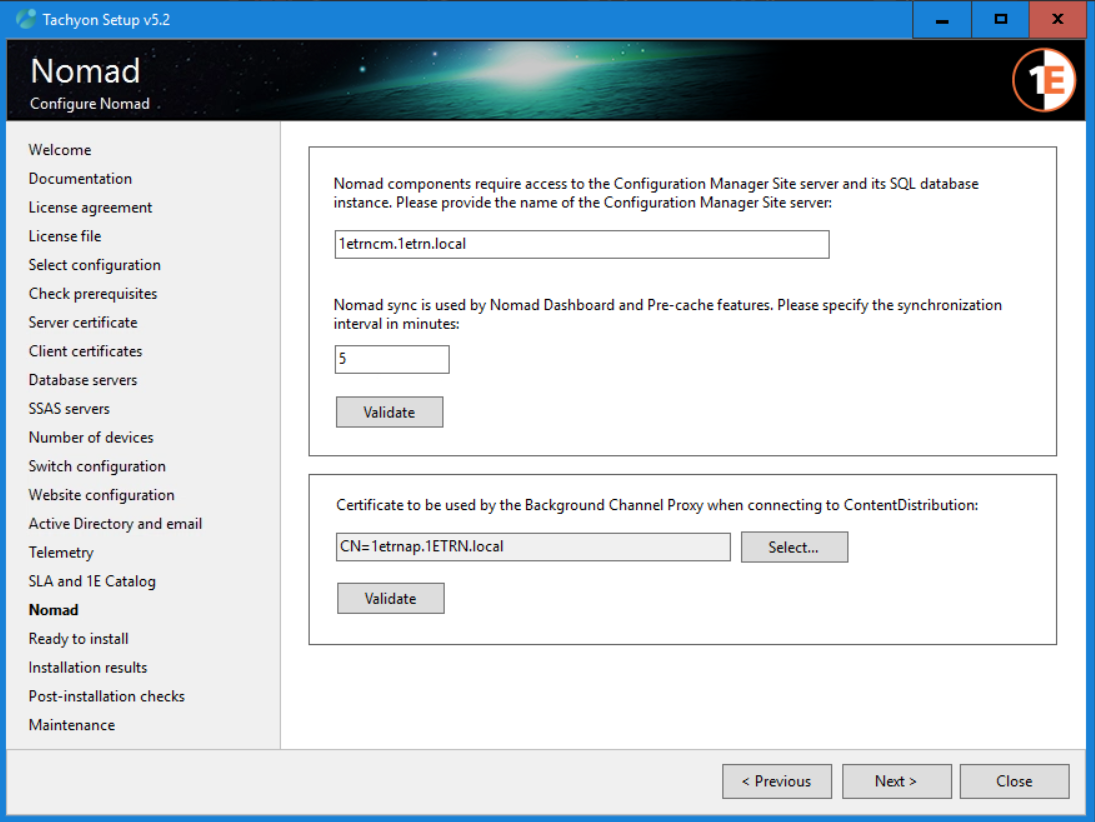This screenshot has height=822, width=1095.
Task: Select the License agreement step
Action: click(90, 207)
